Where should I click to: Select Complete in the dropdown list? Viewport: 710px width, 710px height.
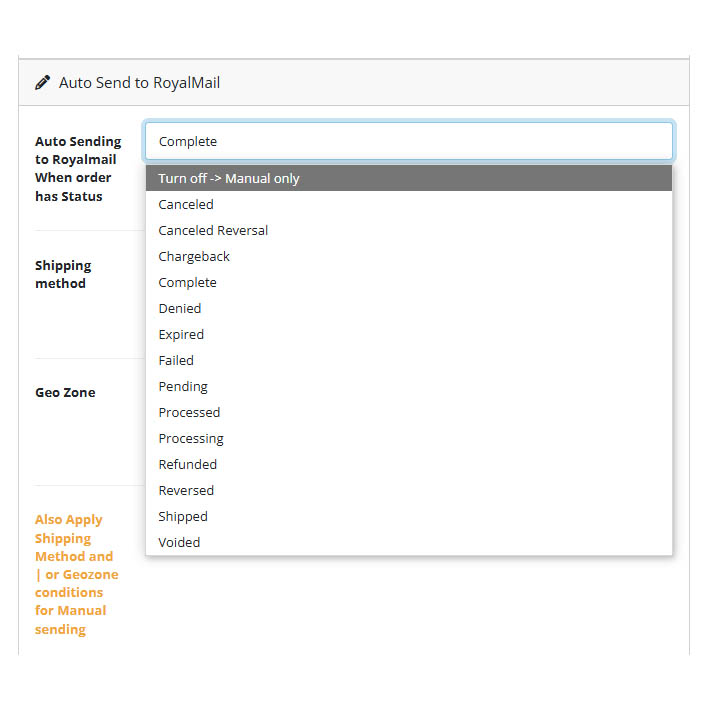pos(409,283)
